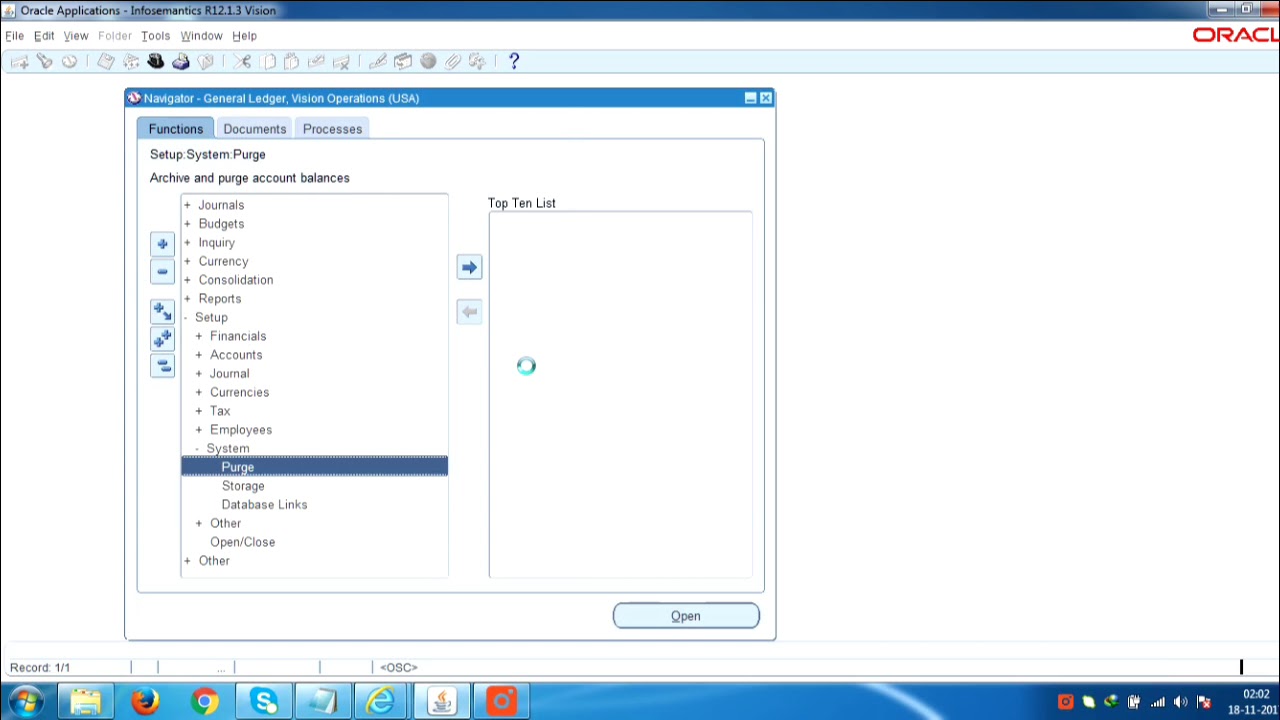Screen dimensions: 1280x720
Task: Click the Employees item under Setup
Action: pos(241,430)
